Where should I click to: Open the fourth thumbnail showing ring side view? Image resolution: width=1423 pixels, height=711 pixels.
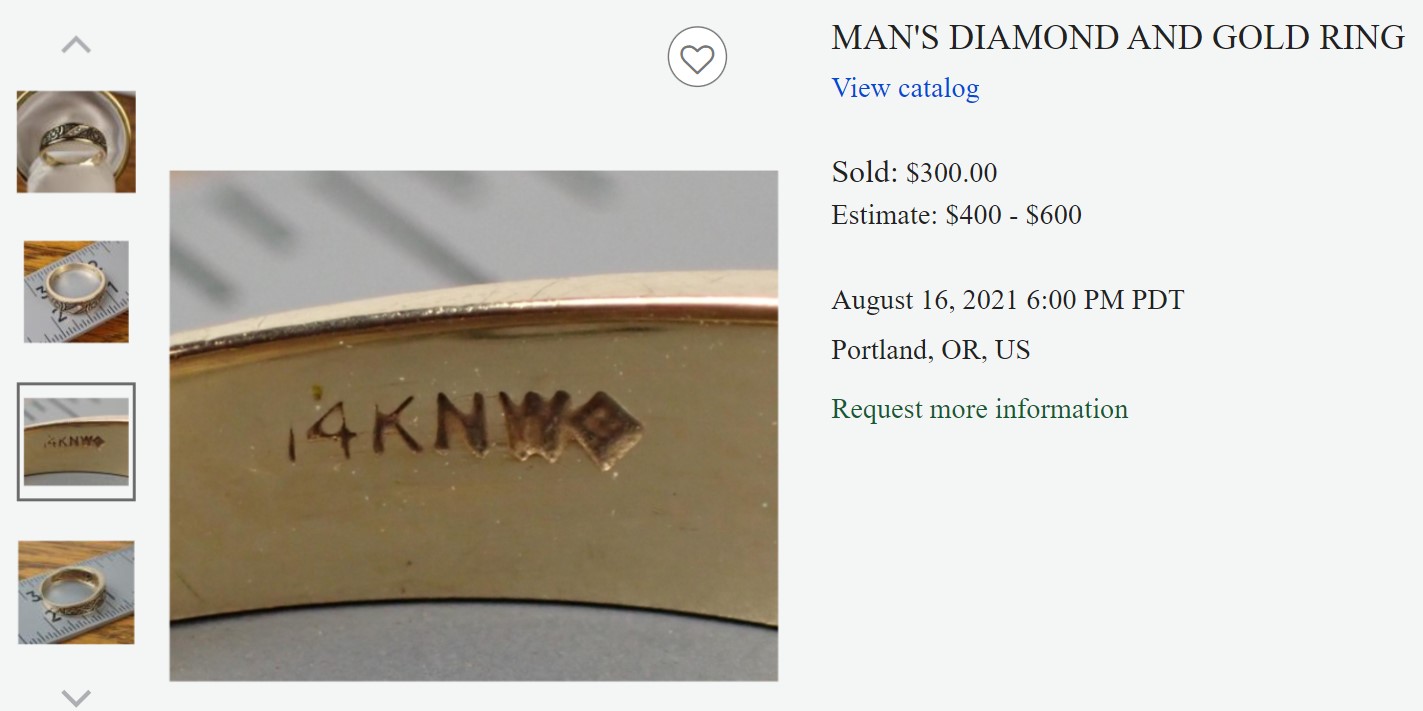point(76,592)
